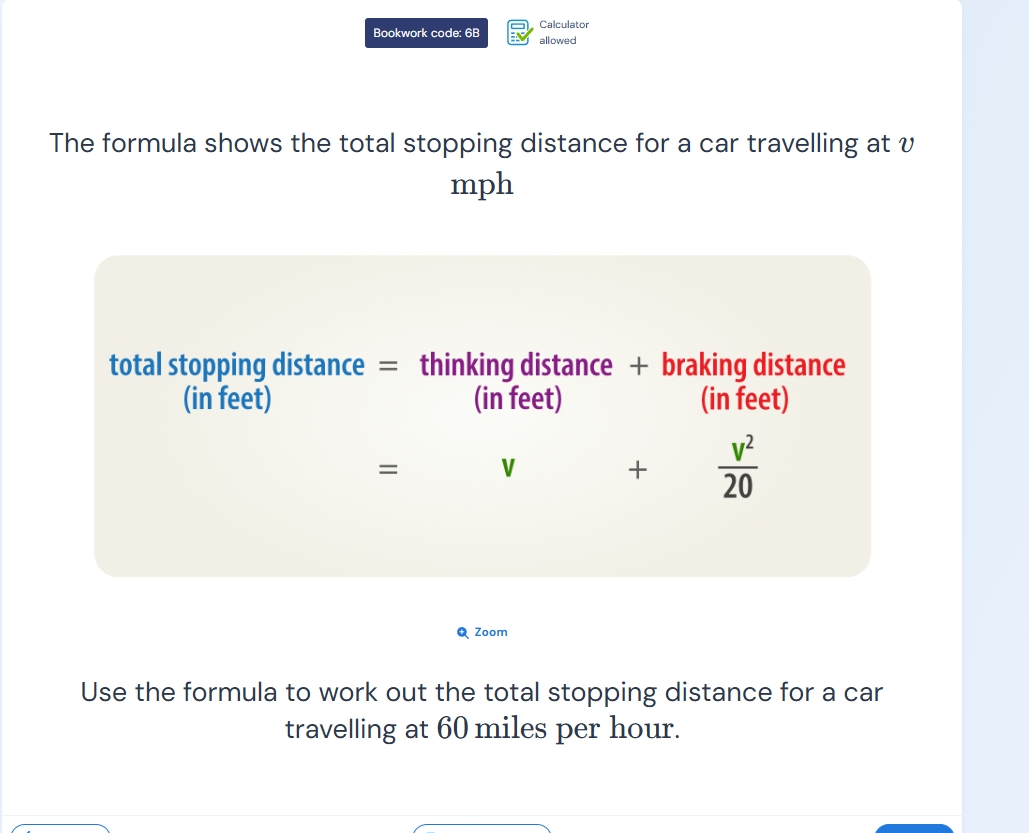The image size is (1029, 833).
Task: Click the Calculator allowed icon
Action: pos(519,32)
